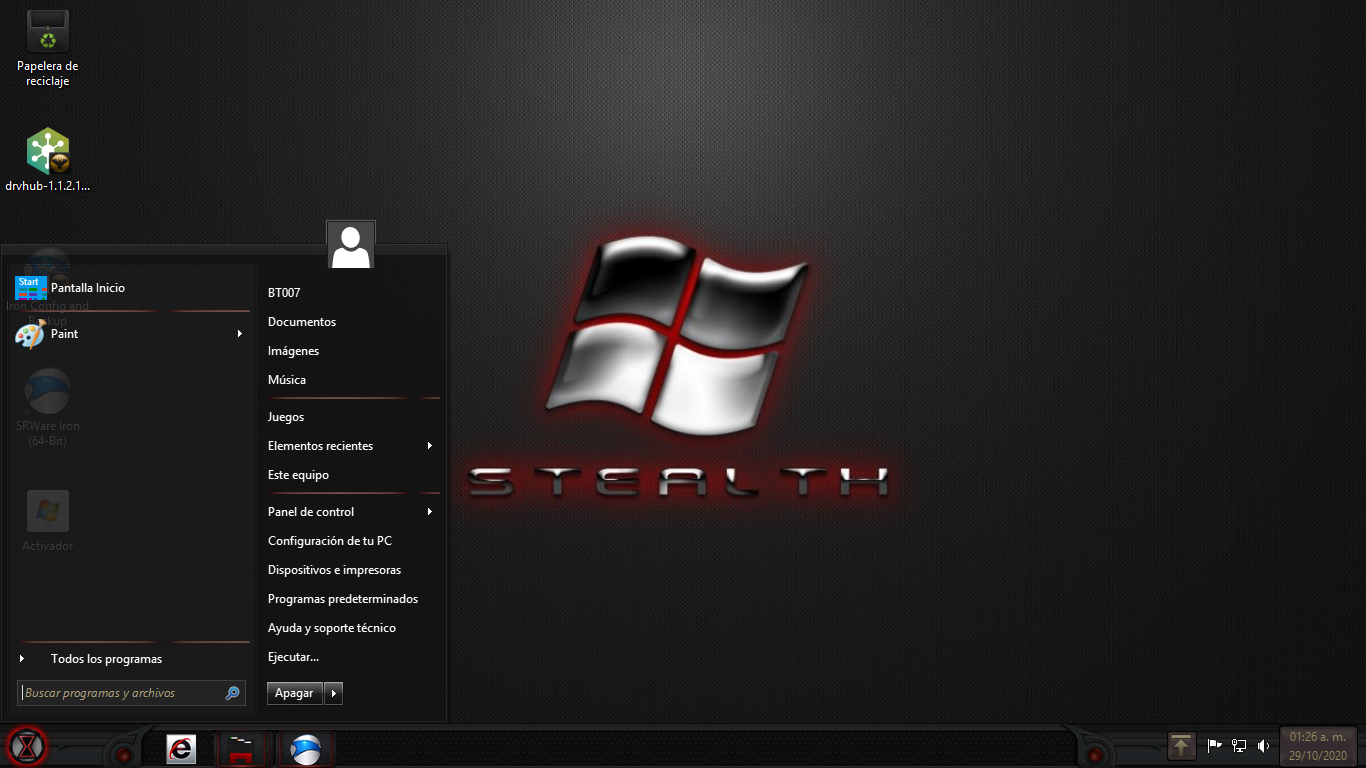
Task: Open Imágenes in Start menu
Action: click(x=294, y=351)
